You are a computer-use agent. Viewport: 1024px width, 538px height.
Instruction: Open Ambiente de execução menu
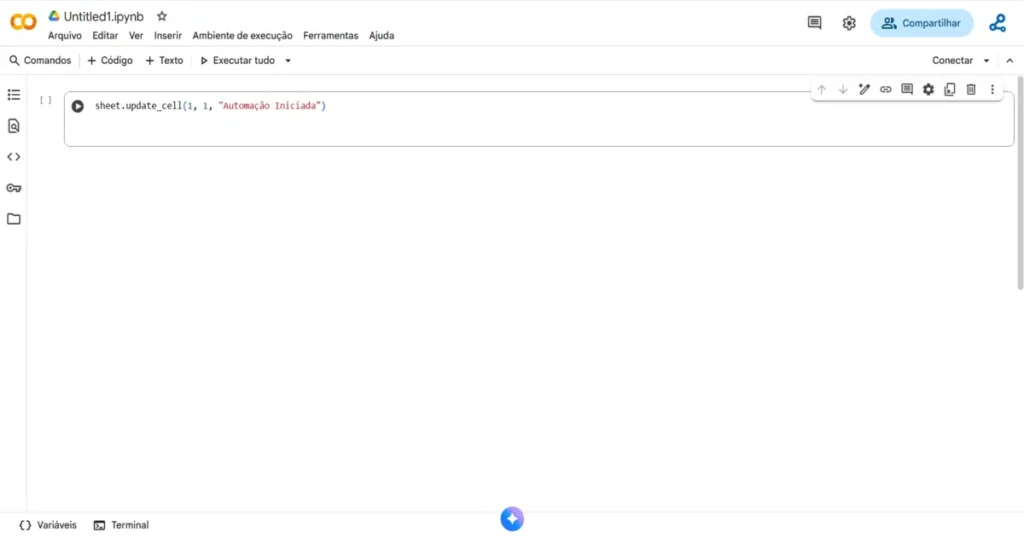point(242,35)
